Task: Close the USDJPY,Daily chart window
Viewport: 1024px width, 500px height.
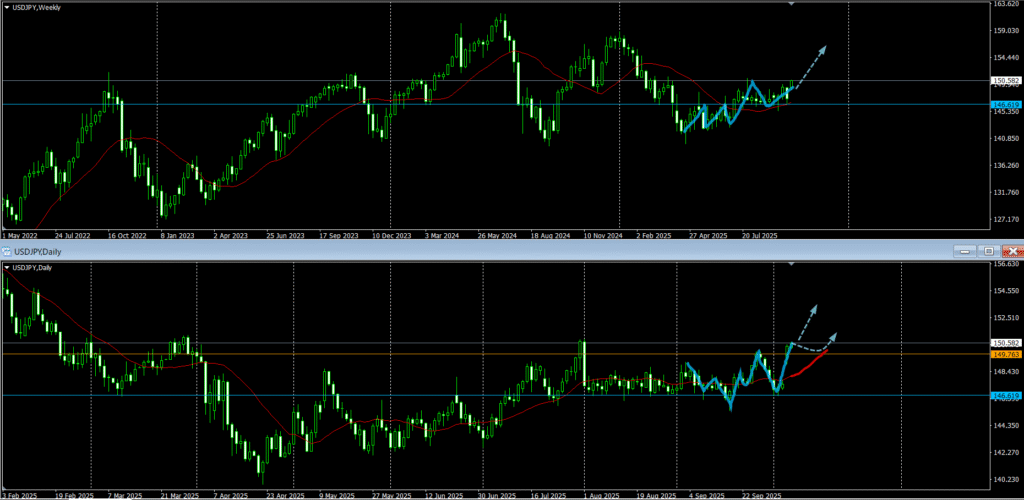Action: pyautogui.click(x=1012, y=251)
